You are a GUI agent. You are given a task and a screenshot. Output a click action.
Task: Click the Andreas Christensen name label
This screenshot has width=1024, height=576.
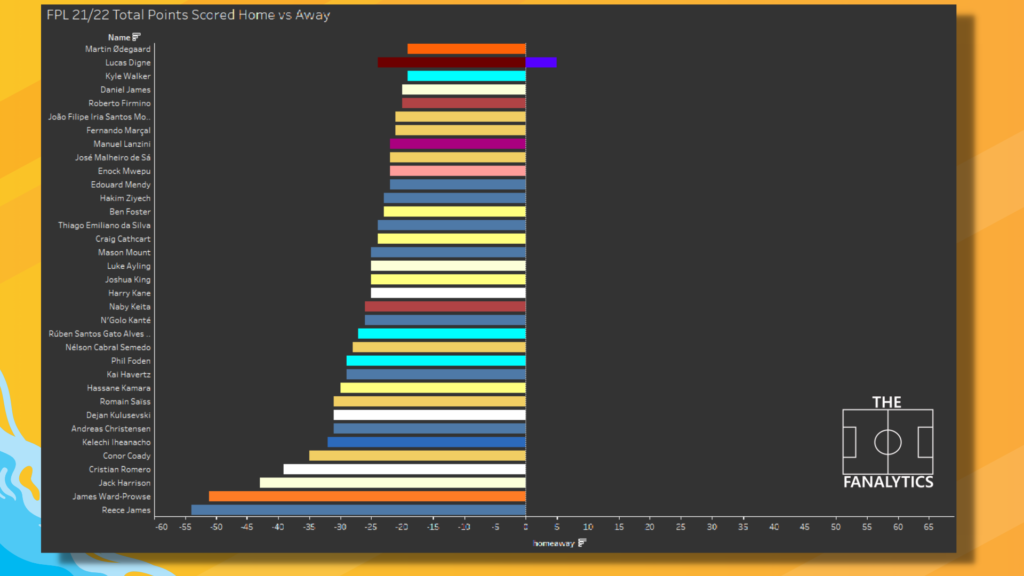coord(111,429)
